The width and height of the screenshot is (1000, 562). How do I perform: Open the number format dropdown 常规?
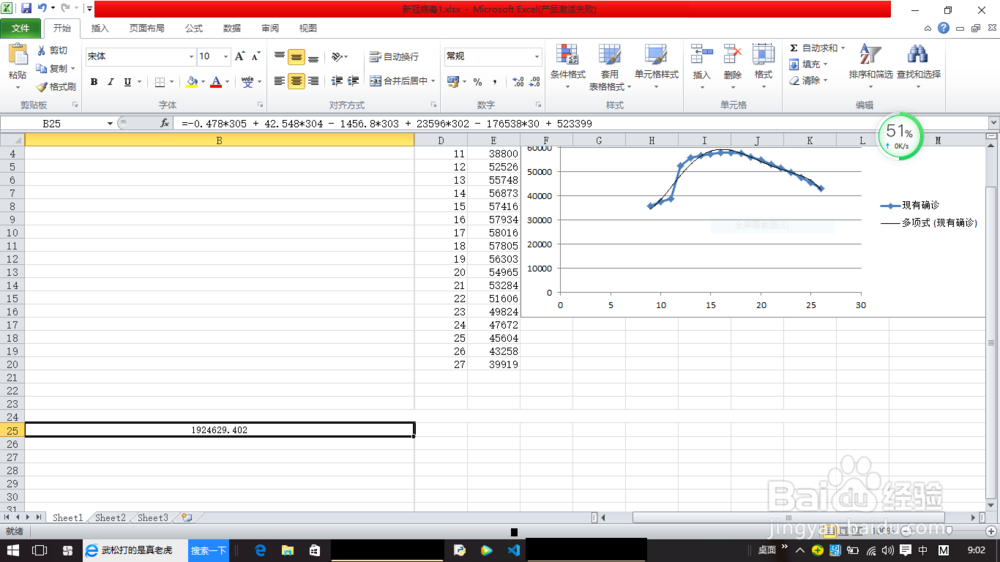(536, 57)
